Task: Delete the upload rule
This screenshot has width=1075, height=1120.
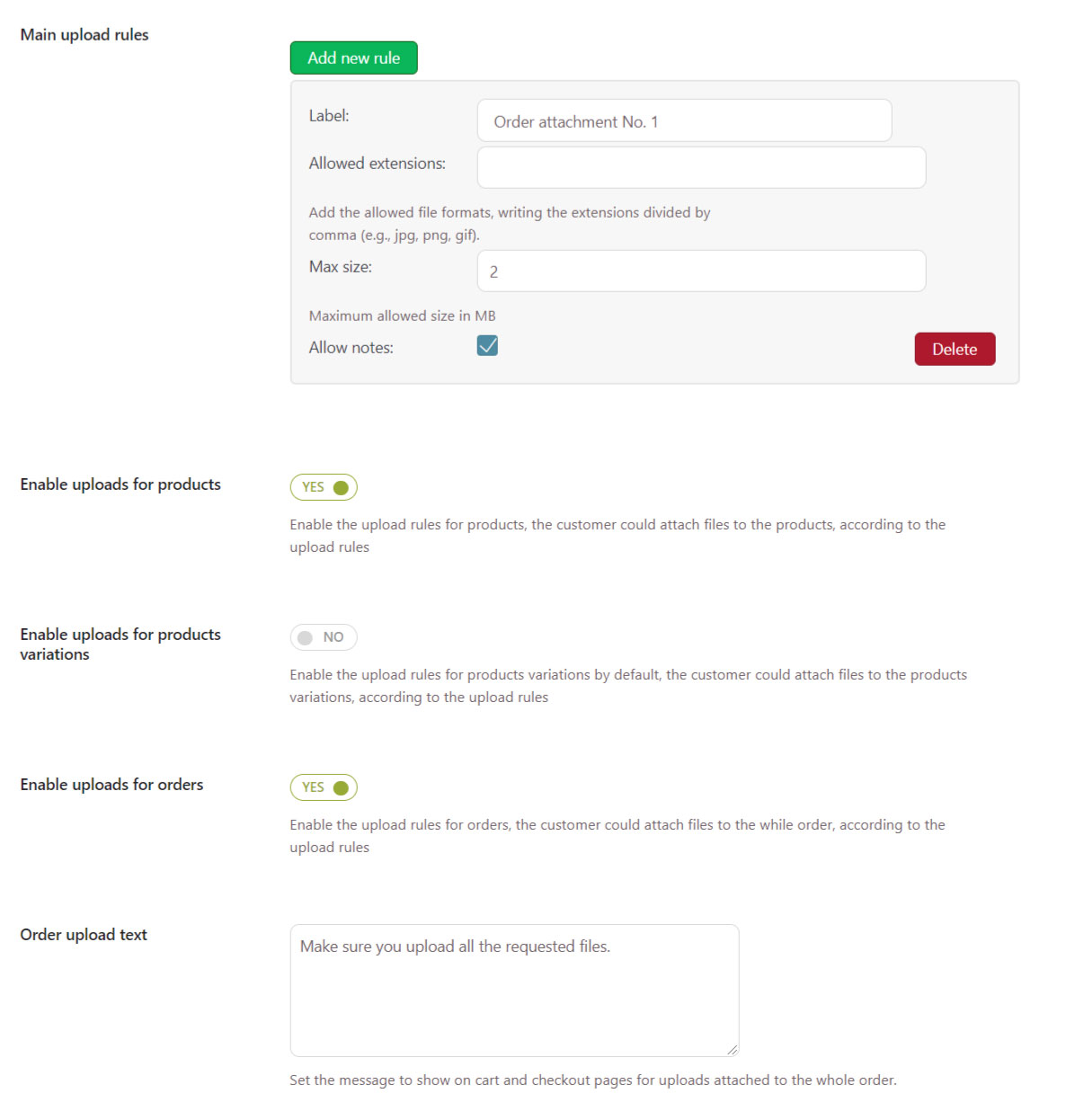Action: pos(955,349)
